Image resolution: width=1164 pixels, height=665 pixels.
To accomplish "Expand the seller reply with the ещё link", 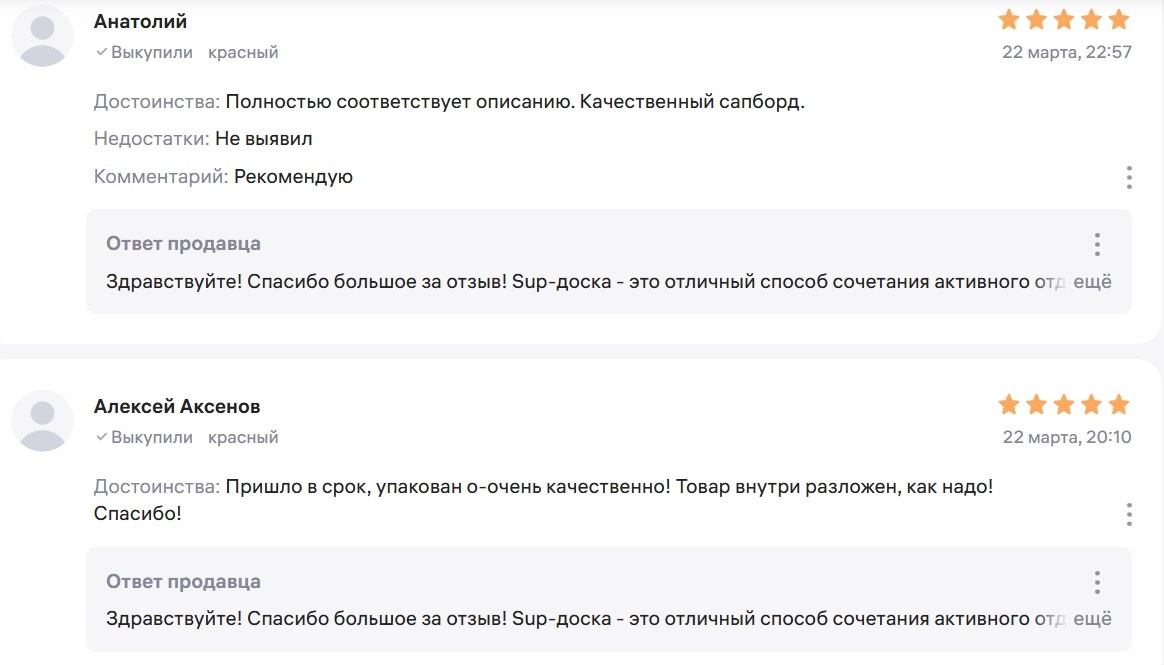I will coord(1095,281).
